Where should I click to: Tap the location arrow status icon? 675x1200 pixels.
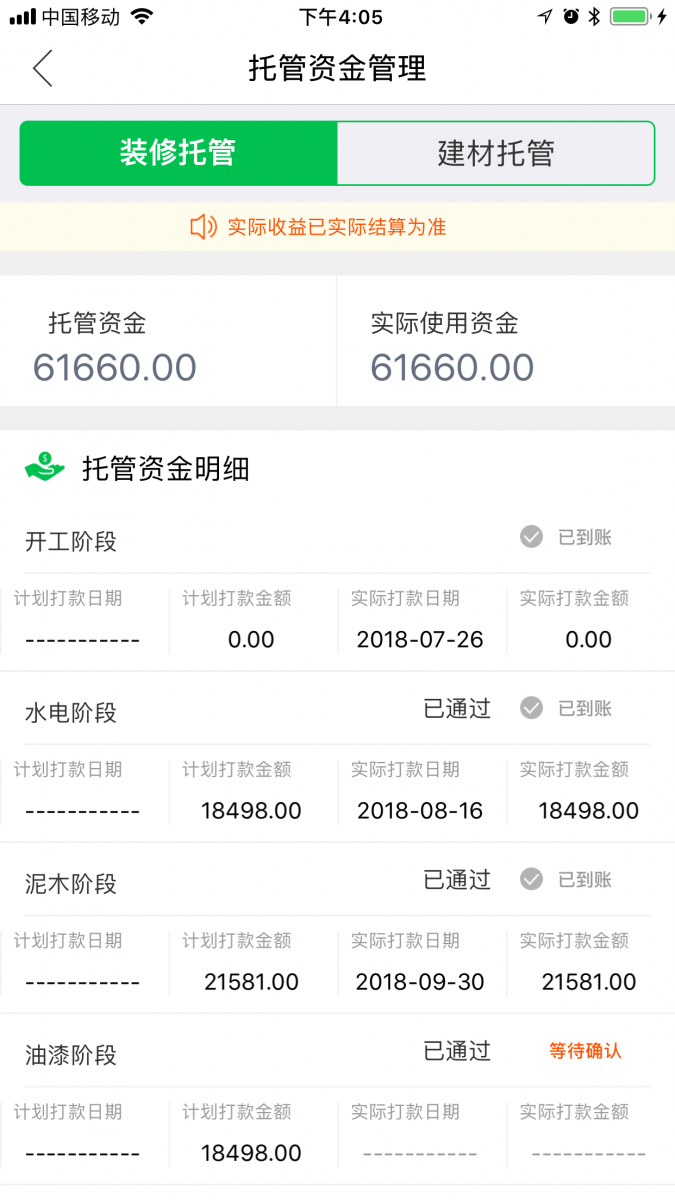click(545, 16)
